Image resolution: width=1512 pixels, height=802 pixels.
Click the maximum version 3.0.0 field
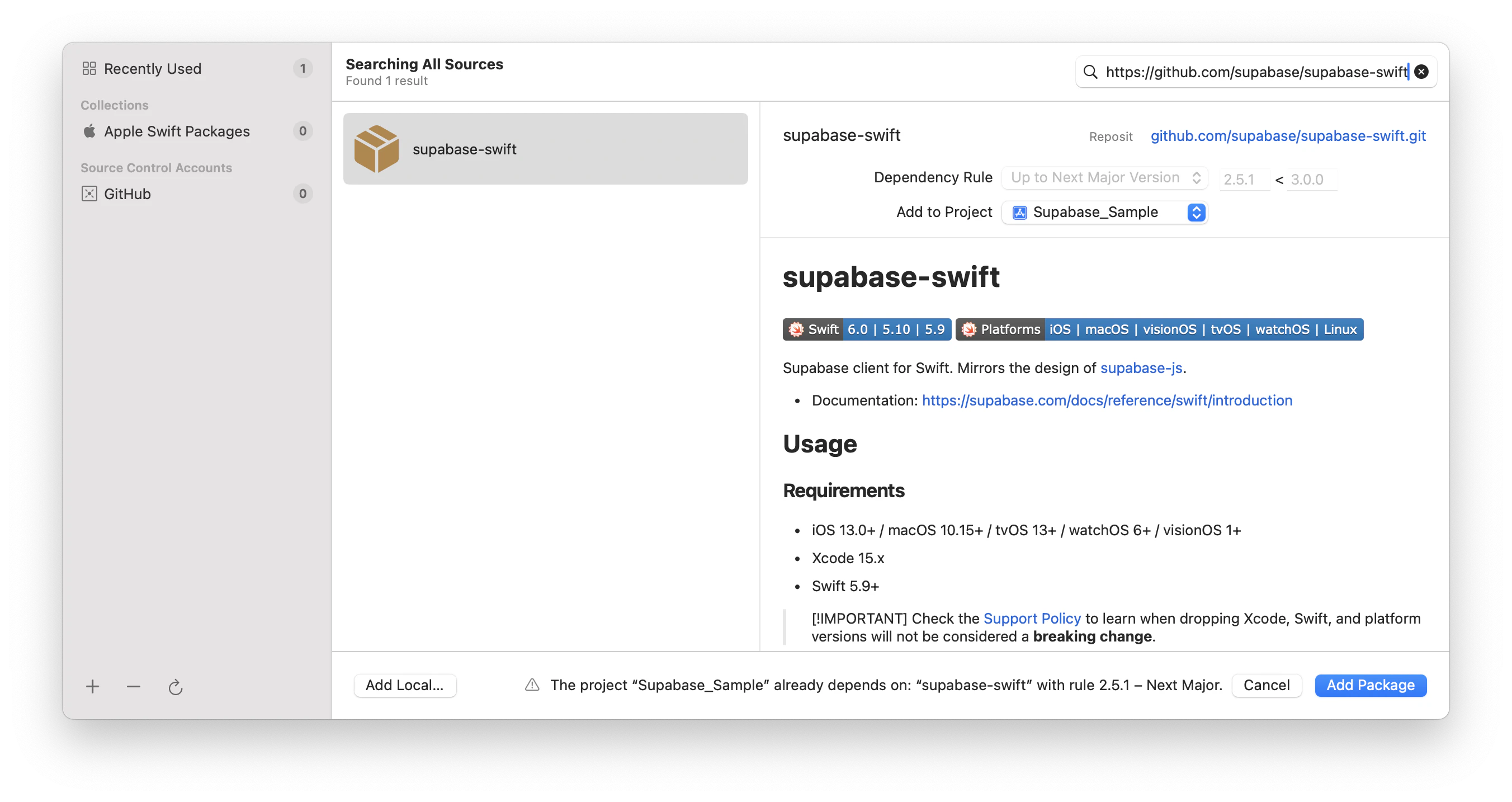click(x=1312, y=179)
